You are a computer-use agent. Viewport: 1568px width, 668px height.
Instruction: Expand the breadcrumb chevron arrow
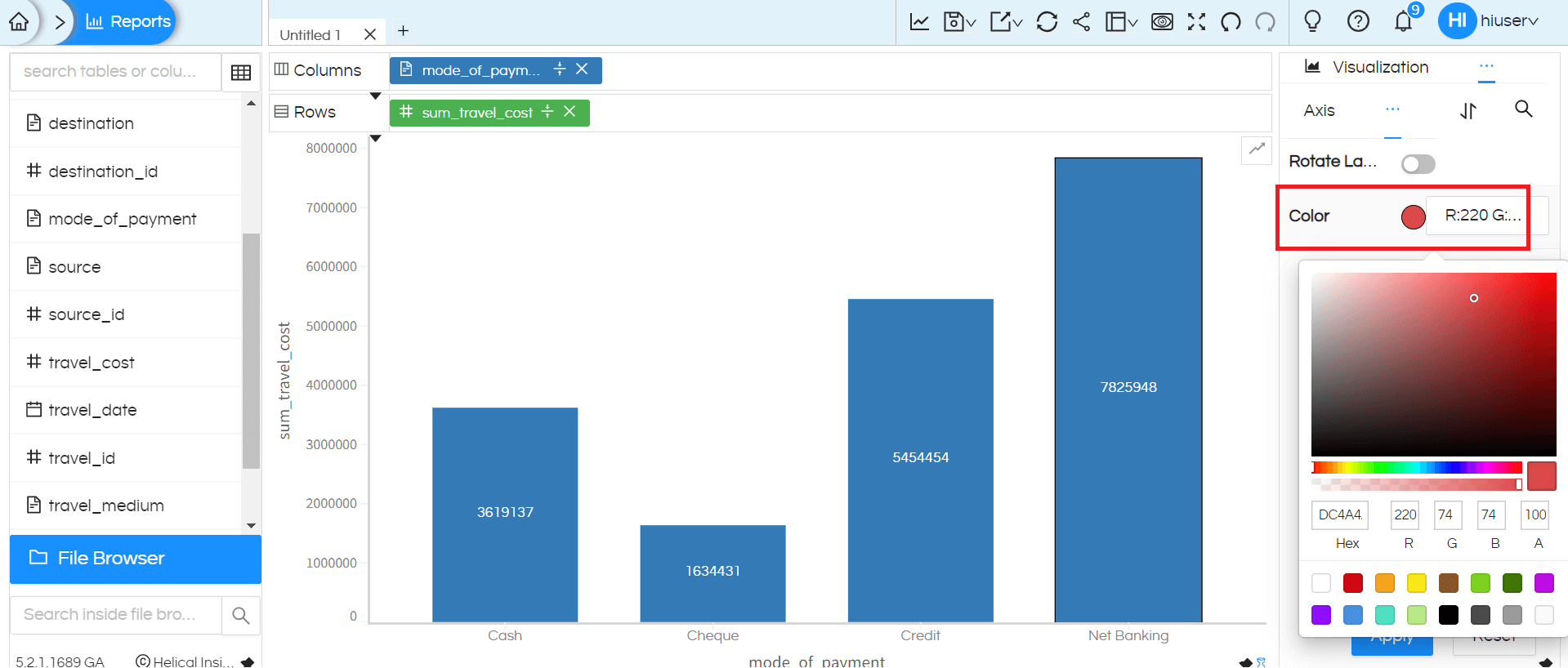60,22
